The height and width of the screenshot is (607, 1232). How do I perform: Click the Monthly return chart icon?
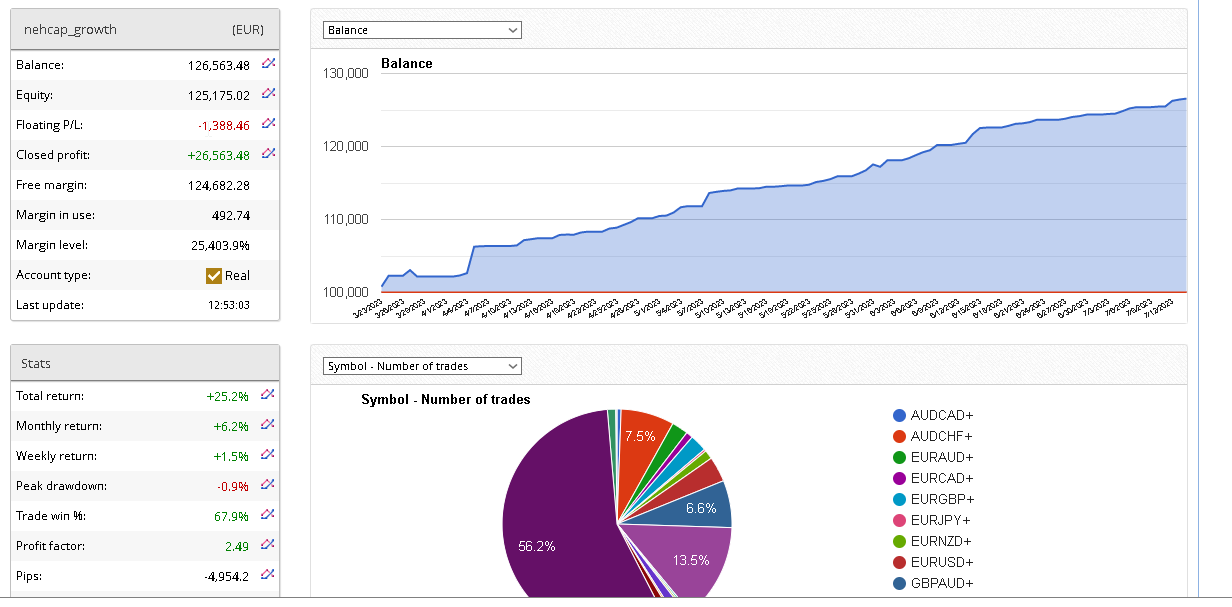(268, 425)
